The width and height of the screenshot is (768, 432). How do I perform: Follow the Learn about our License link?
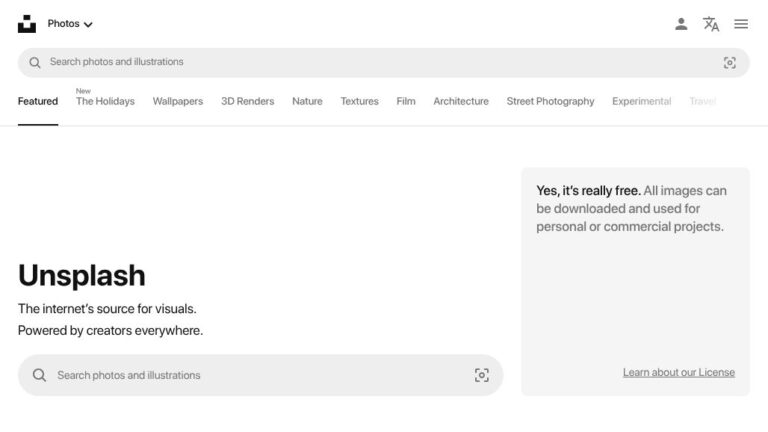click(x=679, y=372)
